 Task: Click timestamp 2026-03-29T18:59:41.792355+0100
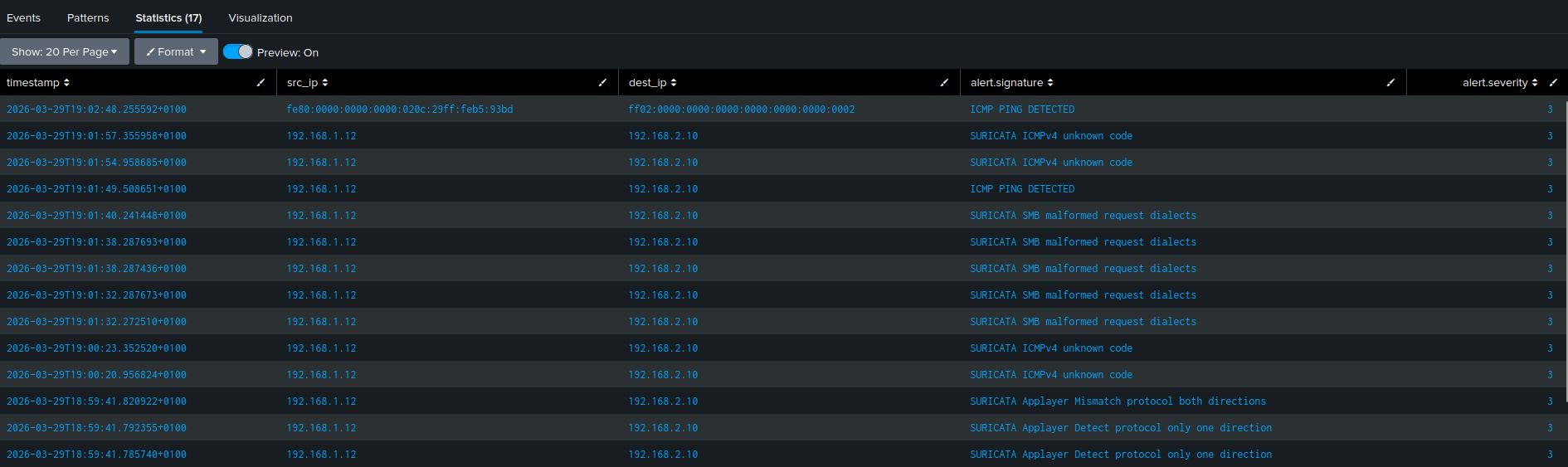click(x=96, y=427)
